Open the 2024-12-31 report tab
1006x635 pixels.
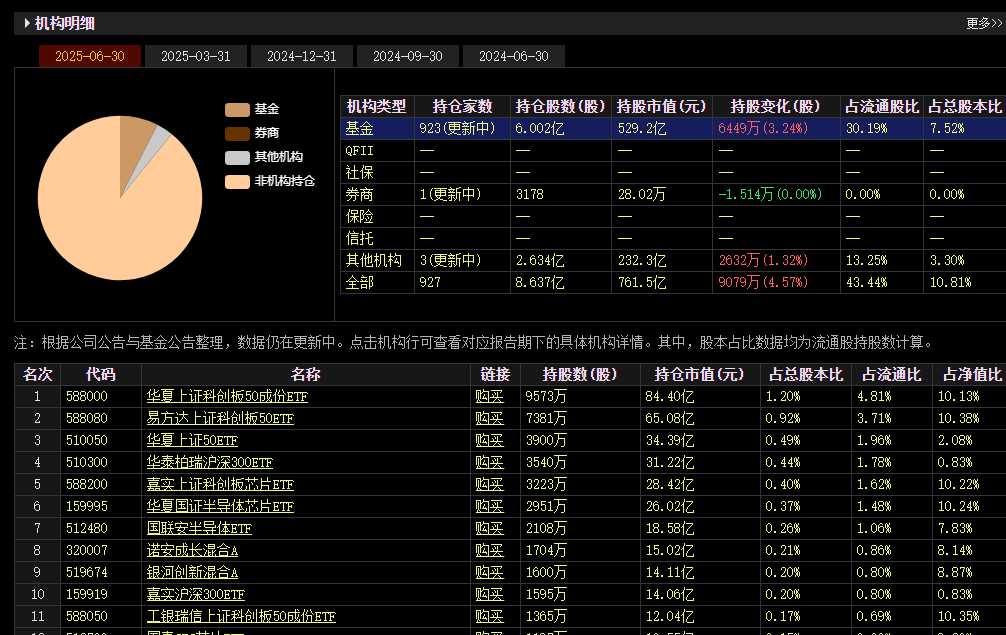click(x=302, y=56)
